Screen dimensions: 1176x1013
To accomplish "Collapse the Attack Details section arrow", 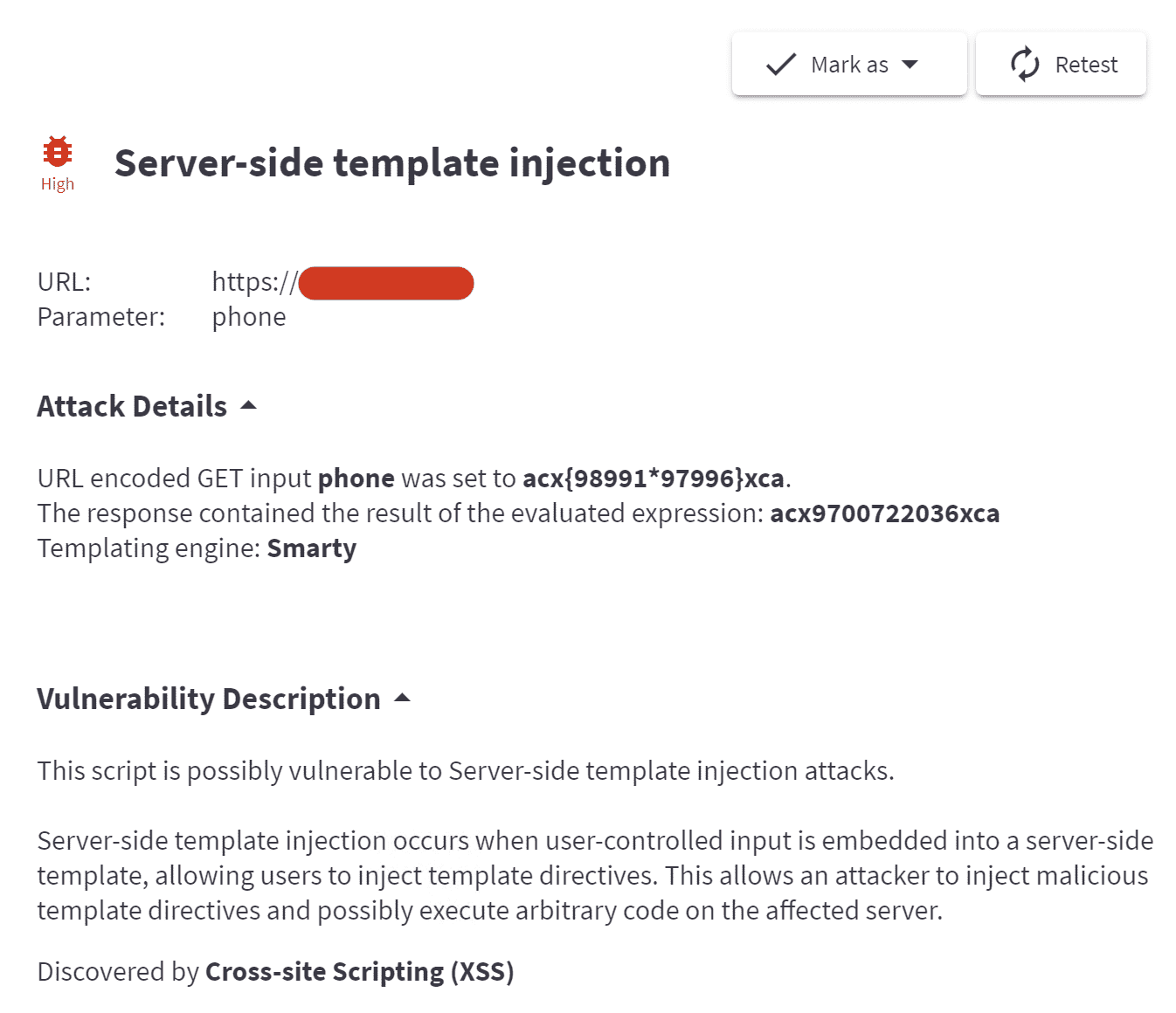I will click(x=249, y=405).
